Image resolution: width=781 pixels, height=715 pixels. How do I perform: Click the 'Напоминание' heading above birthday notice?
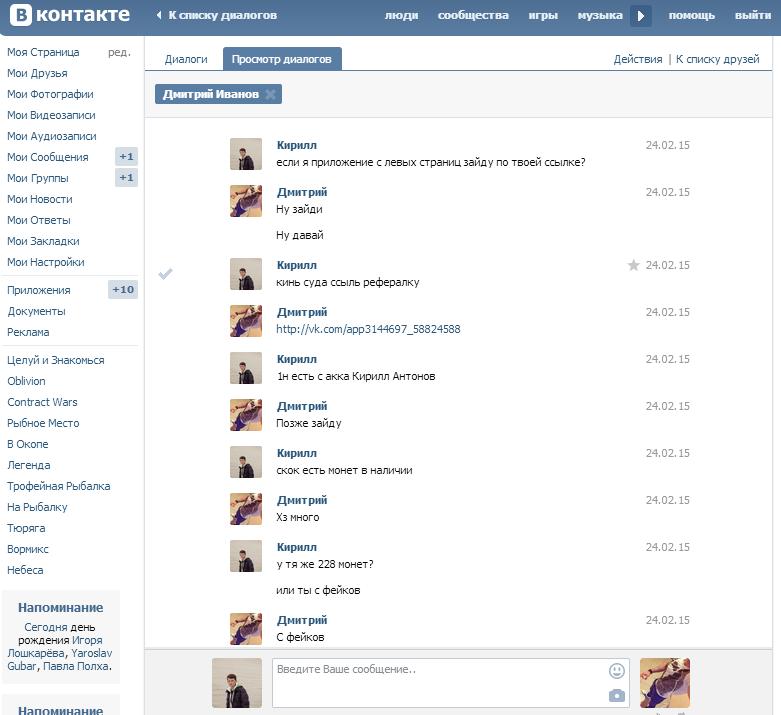[61, 607]
